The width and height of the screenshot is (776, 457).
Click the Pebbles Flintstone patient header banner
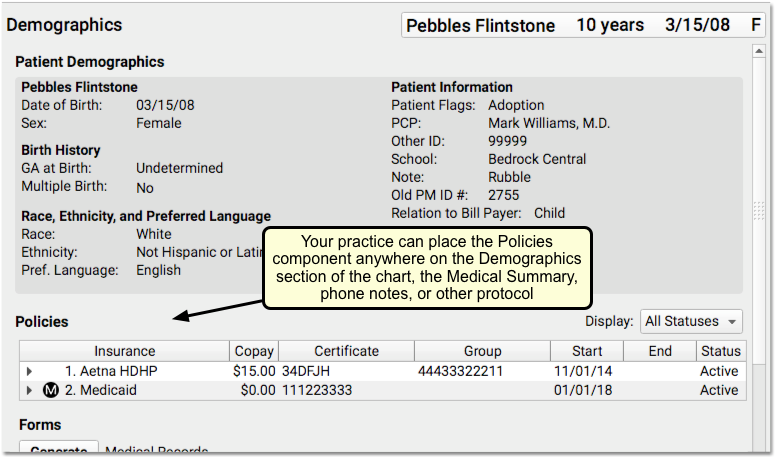click(x=583, y=25)
